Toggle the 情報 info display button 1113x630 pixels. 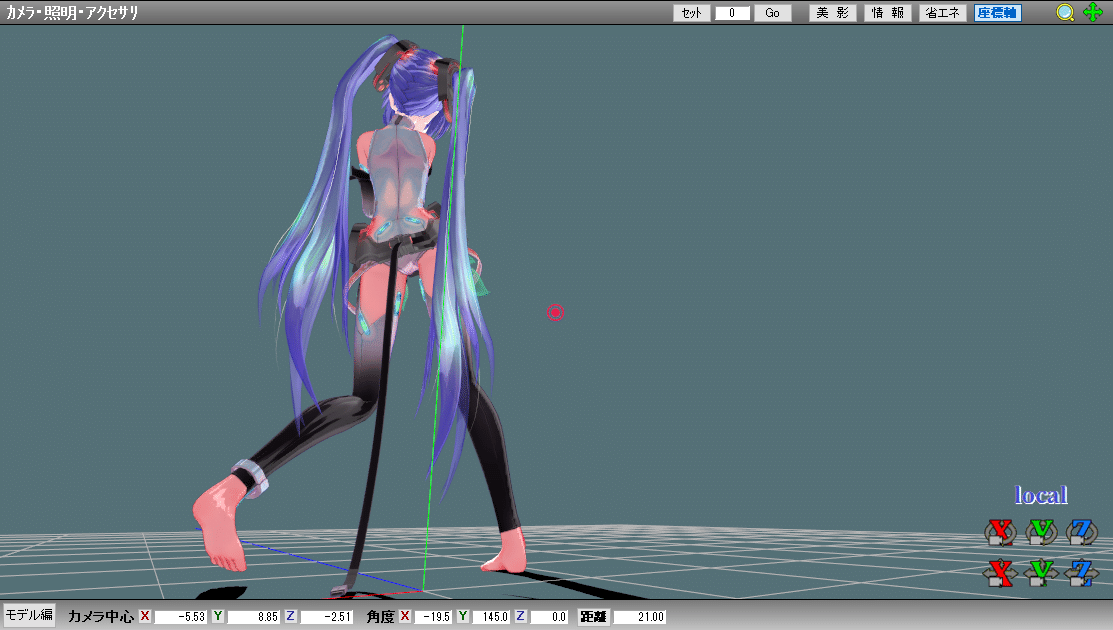pos(887,13)
